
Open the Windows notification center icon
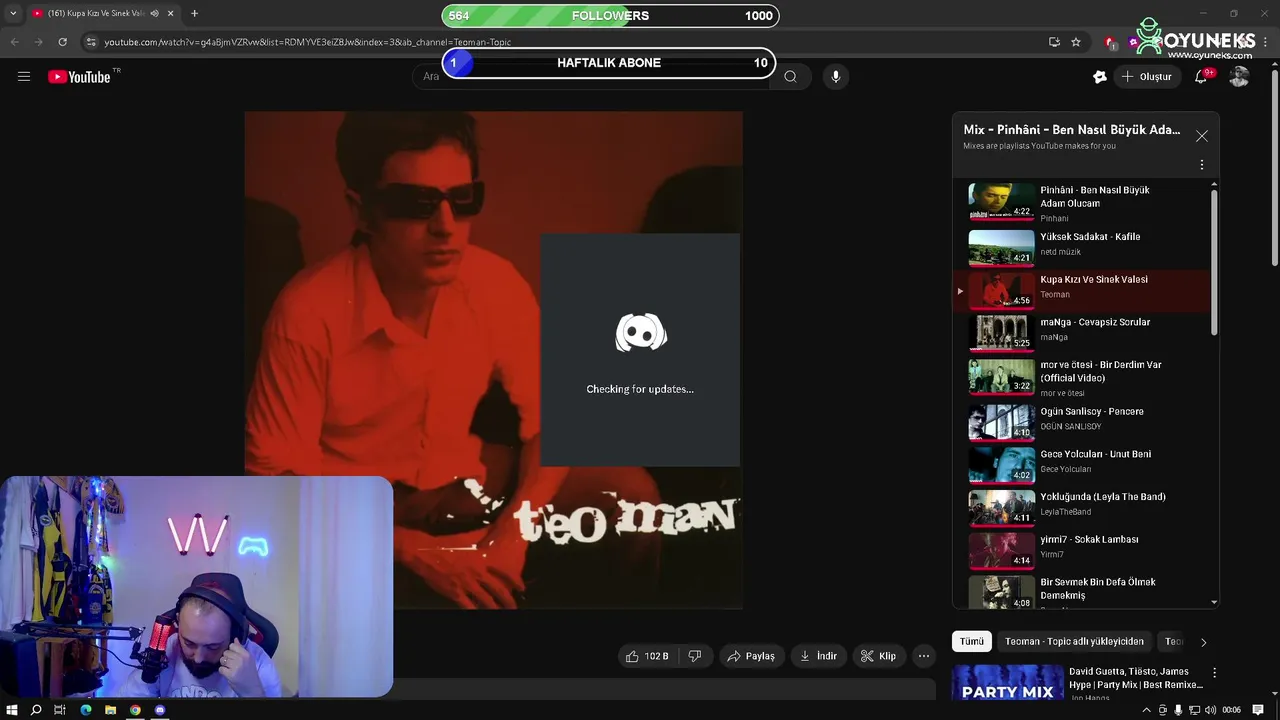click(x=1258, y=710)
